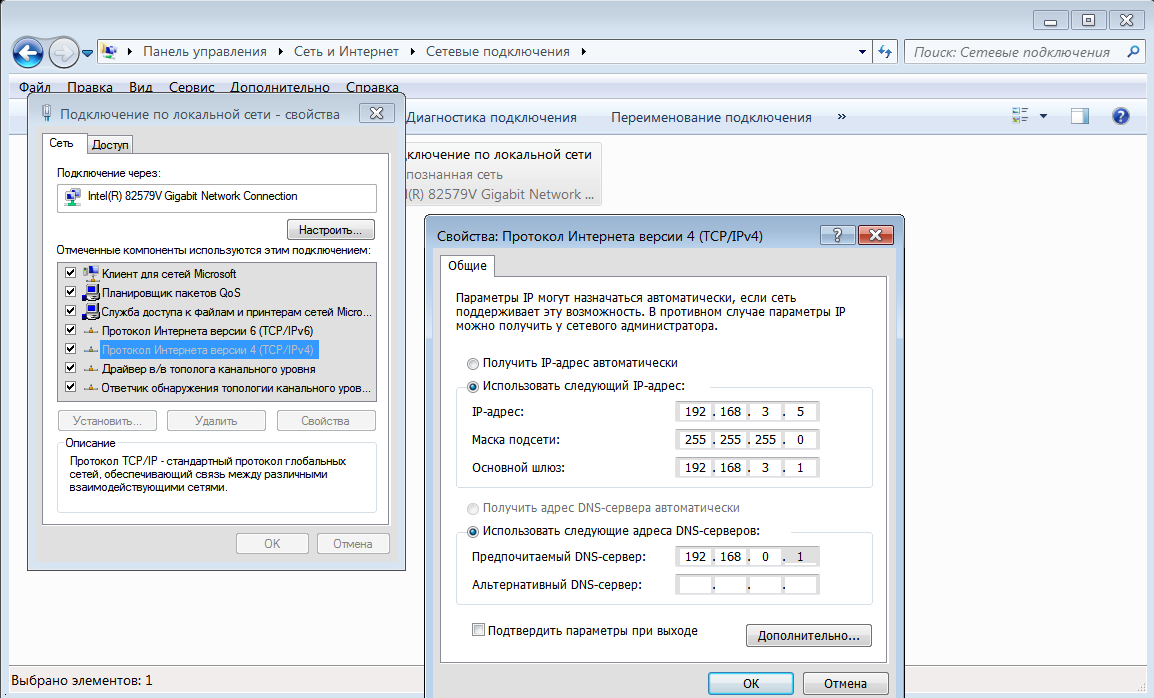This screenshot has height=698, width=1154.
Task: Open the Сервис menu
Action: coord(191,88)
